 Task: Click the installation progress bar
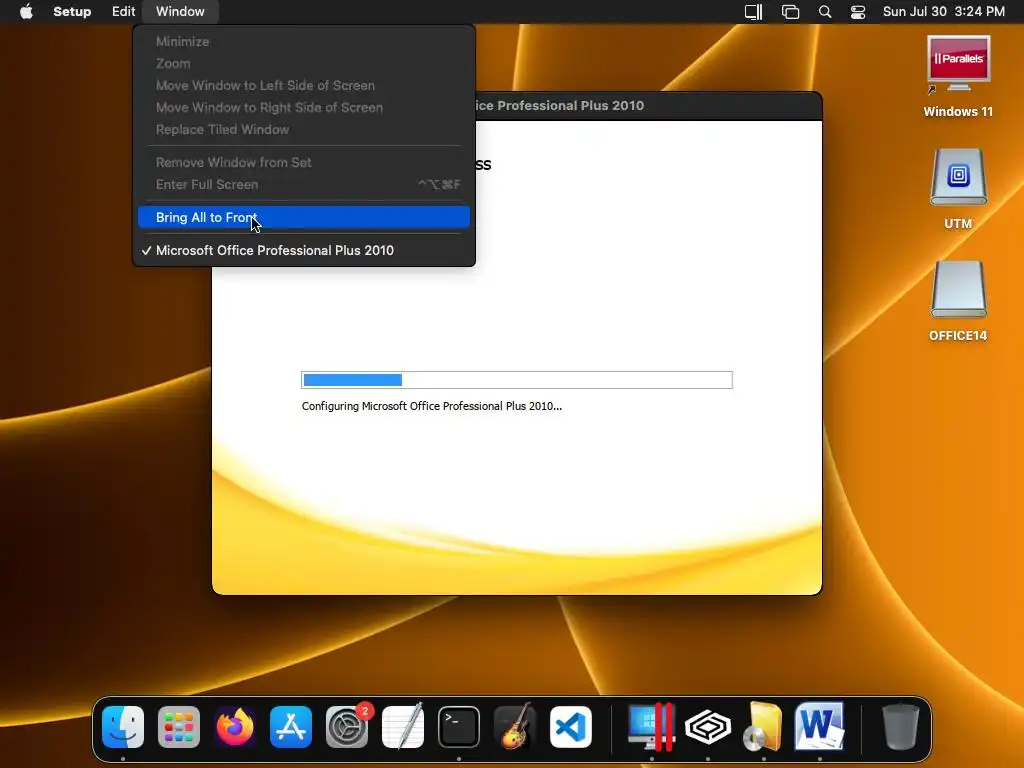517,380
